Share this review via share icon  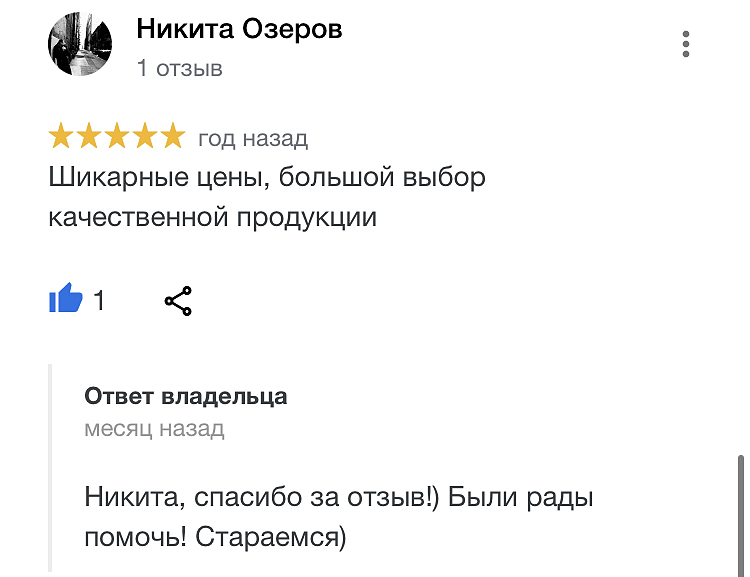pyautogui.click(x=178, y=301)
